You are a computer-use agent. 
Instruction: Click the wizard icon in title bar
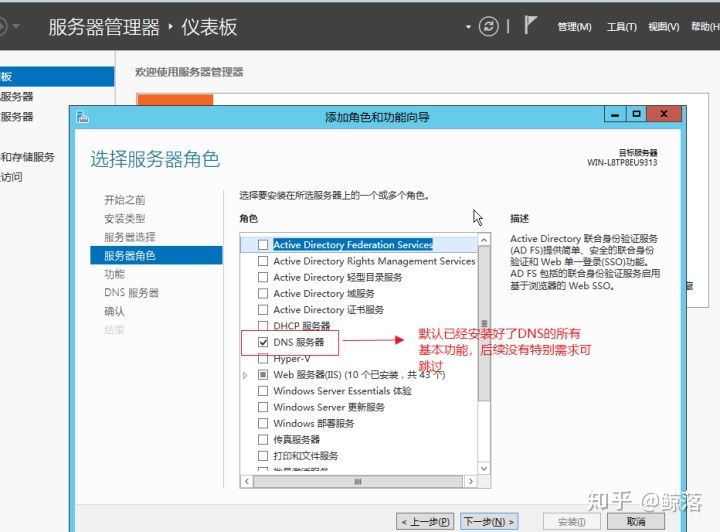click(83, 117)
